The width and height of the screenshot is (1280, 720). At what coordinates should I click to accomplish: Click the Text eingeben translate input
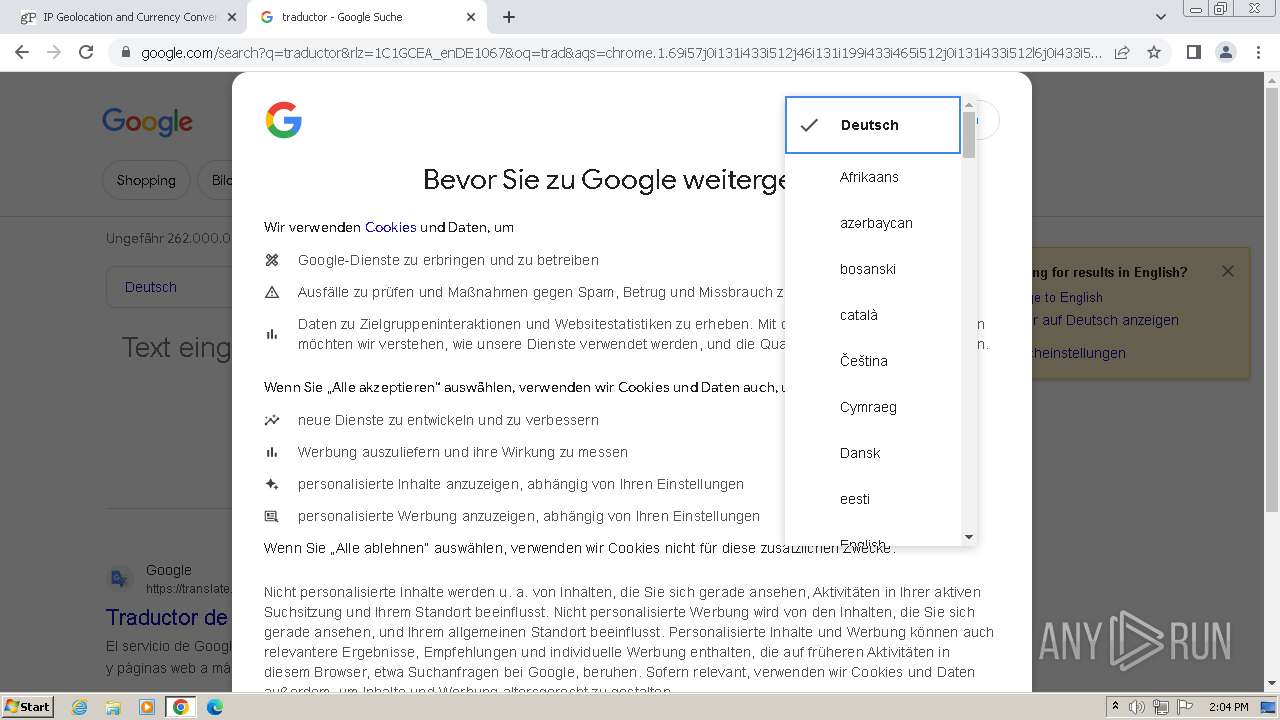tap(176, 347)
